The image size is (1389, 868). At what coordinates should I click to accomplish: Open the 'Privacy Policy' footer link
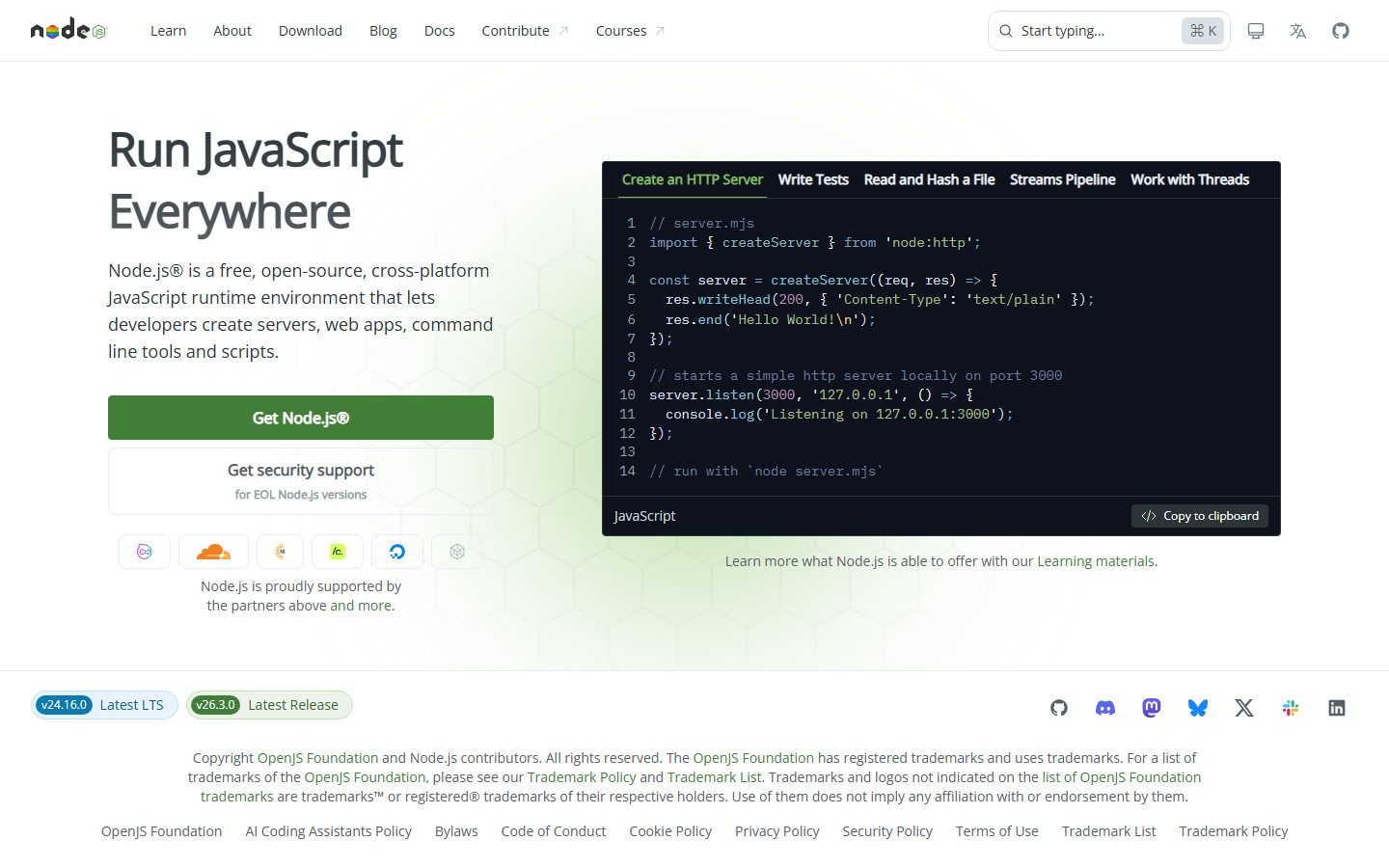[777, 831]
